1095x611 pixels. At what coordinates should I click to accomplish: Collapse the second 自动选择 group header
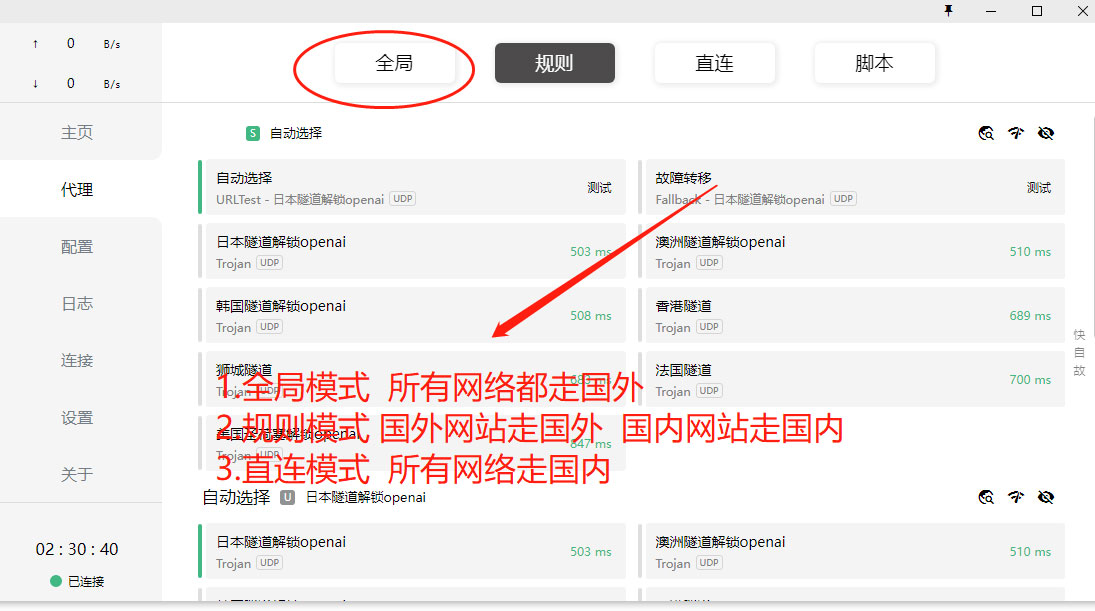236,497
